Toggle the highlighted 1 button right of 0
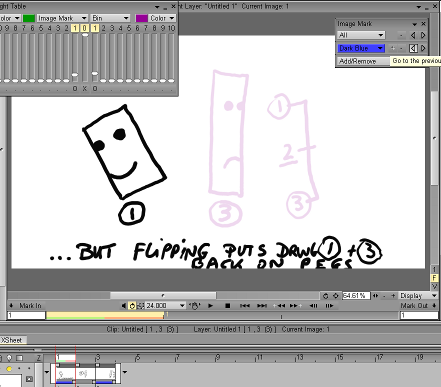The width and height of the screenshot is (441, 387). 95,28
